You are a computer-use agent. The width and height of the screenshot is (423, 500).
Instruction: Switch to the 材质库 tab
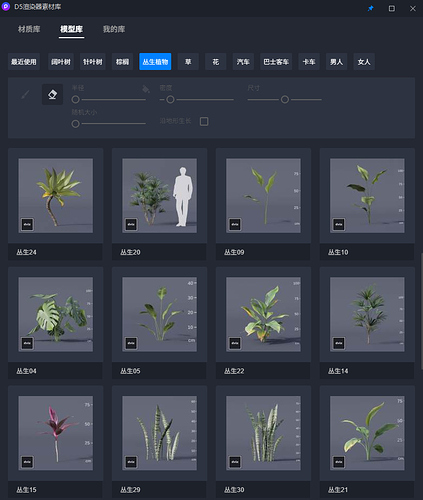[29, 29]
